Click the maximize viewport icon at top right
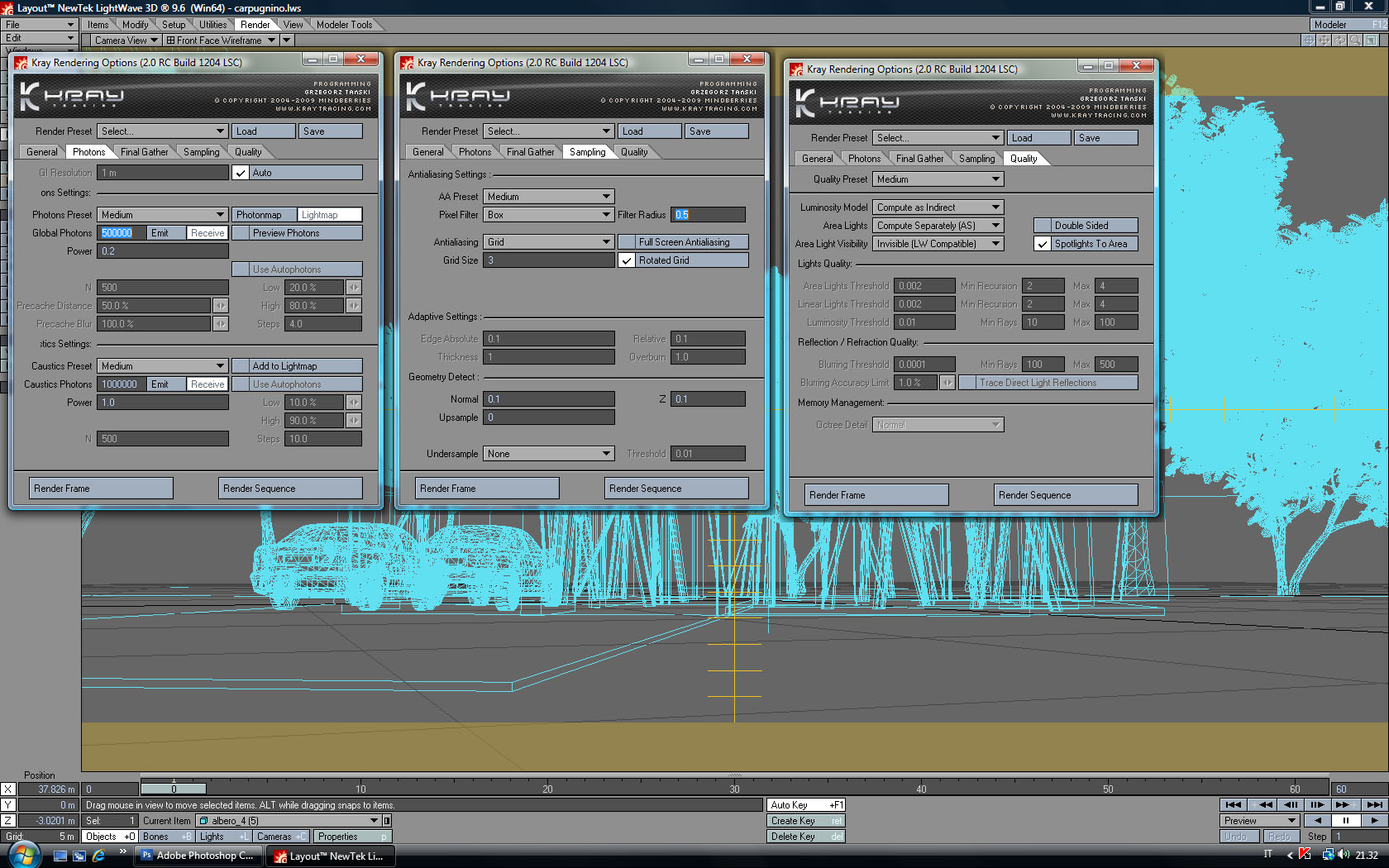1389x868 pixels. (1372, 40)
